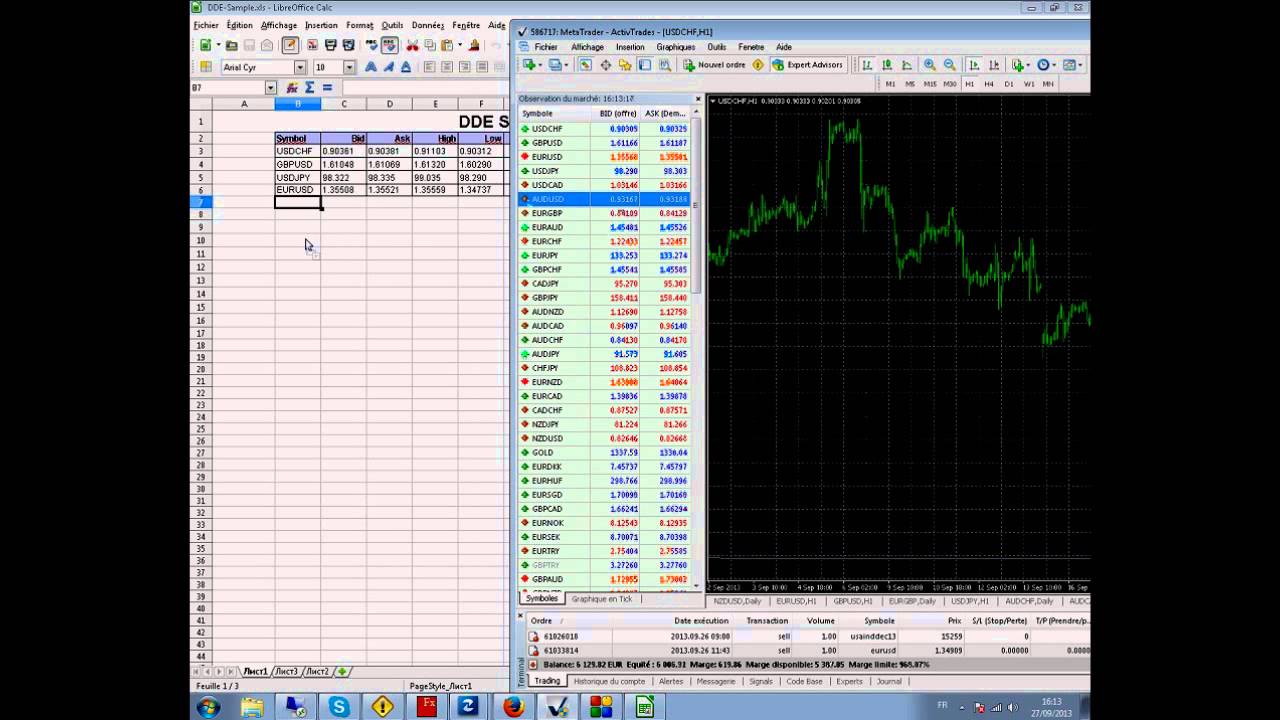The height and width of the screenshot is (720, 1280).
Task: Open the Code Base terminal tab
Action: coord(804,681)
